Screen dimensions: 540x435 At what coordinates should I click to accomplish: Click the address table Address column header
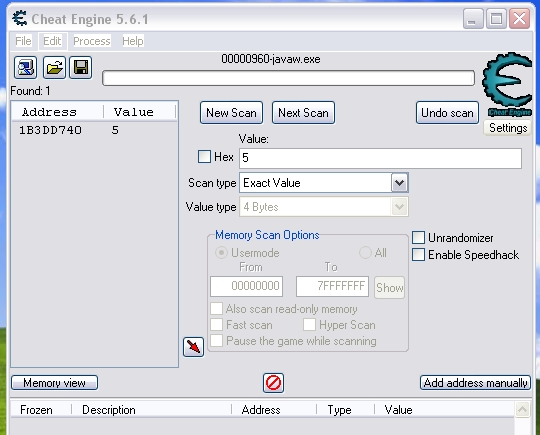pyautogui.click(x=274, y=410)
